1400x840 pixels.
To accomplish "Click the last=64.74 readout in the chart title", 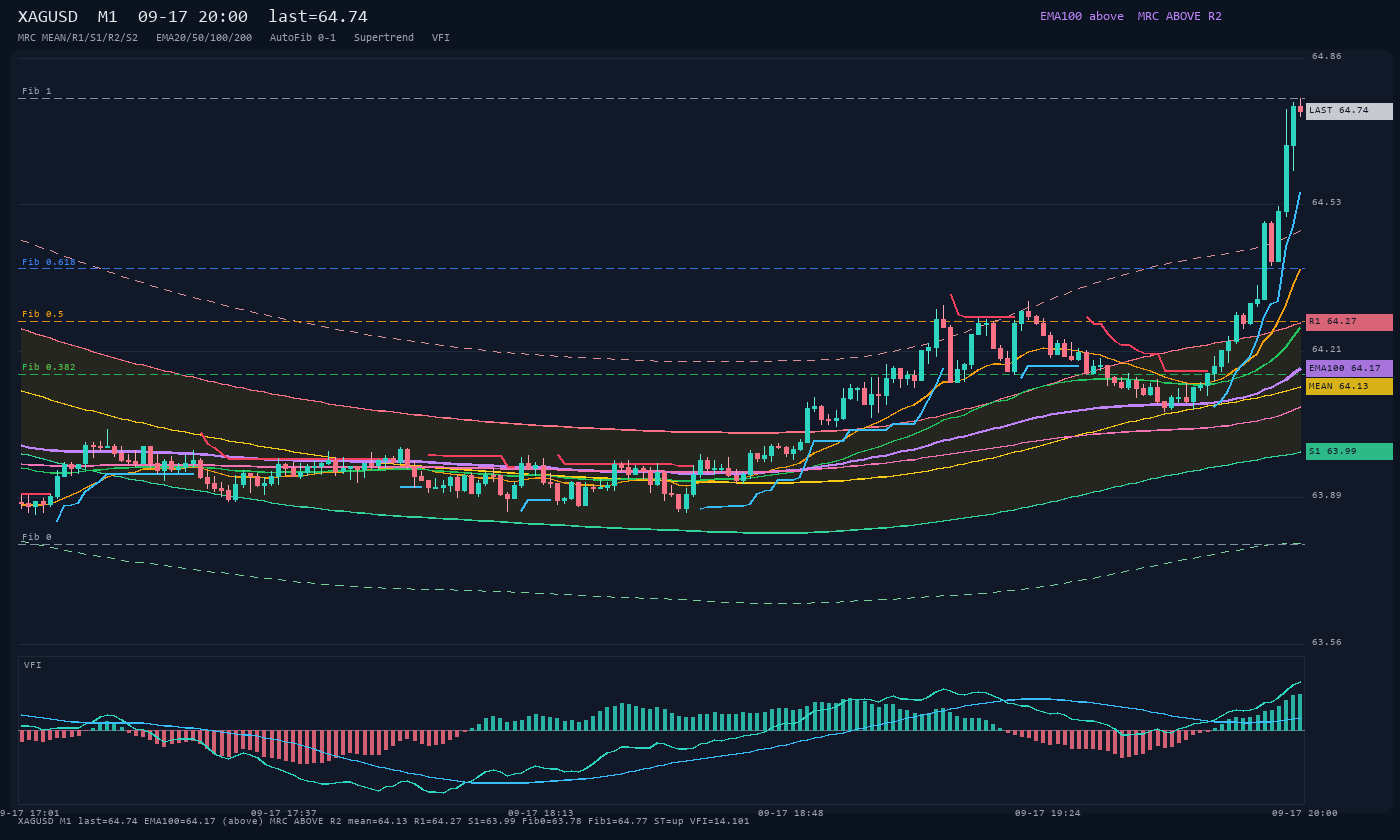I will [318, 17].
